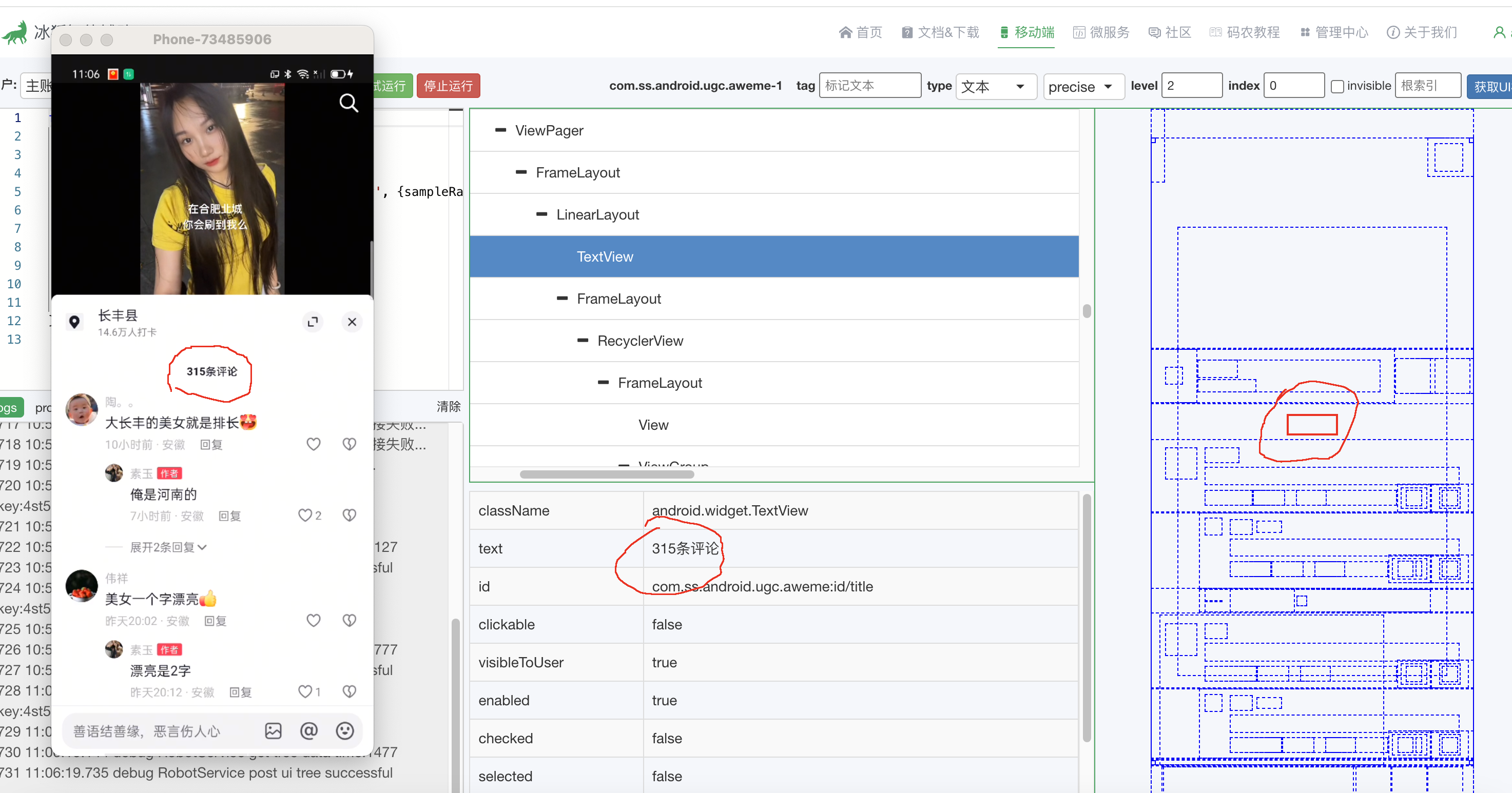Collapse the first FrameLayout under ViewPager
The width and height of the screenshot is (1512, 793).
pyautogui.click(x=521, y=172)
